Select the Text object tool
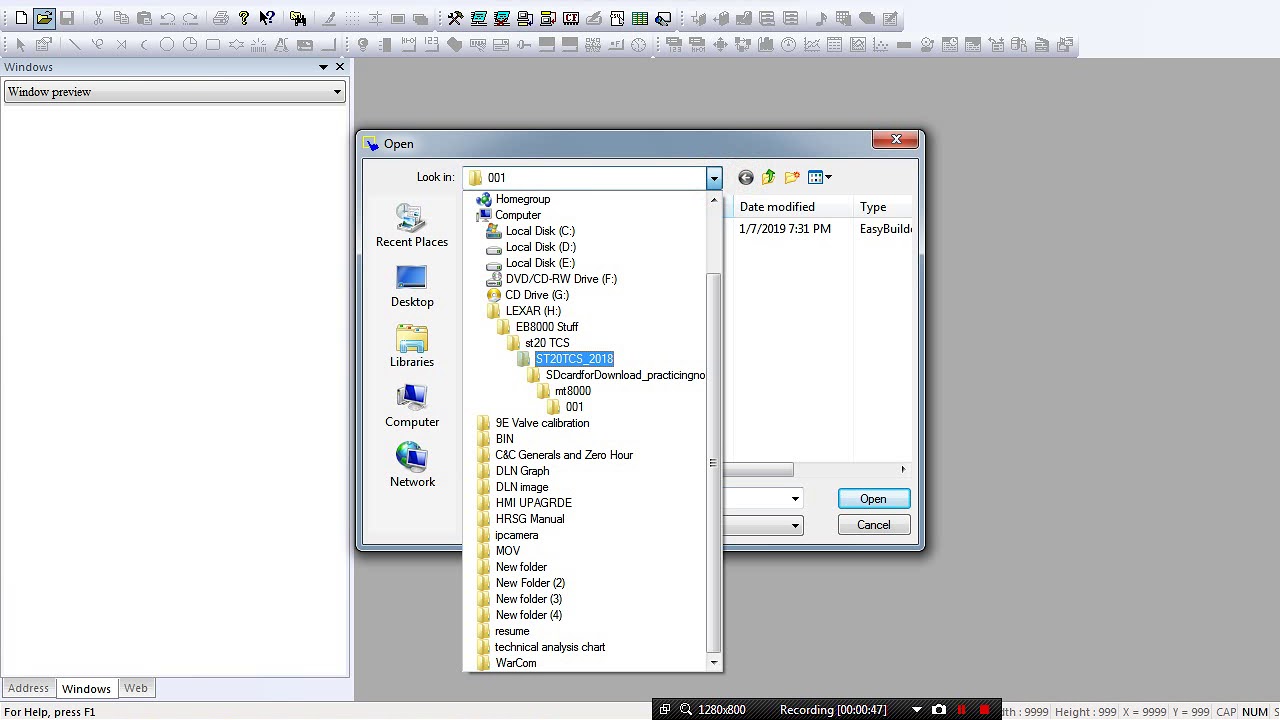 pos(282,44)
